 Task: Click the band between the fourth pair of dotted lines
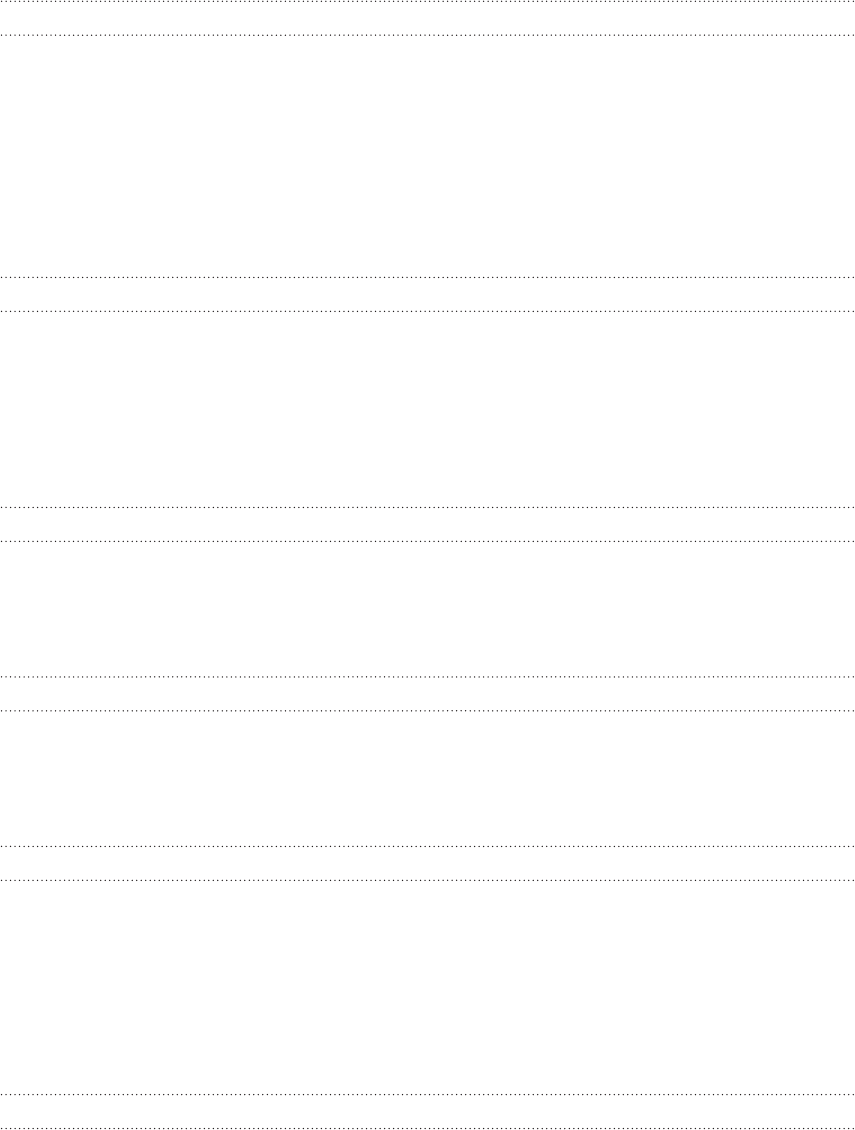427,694
